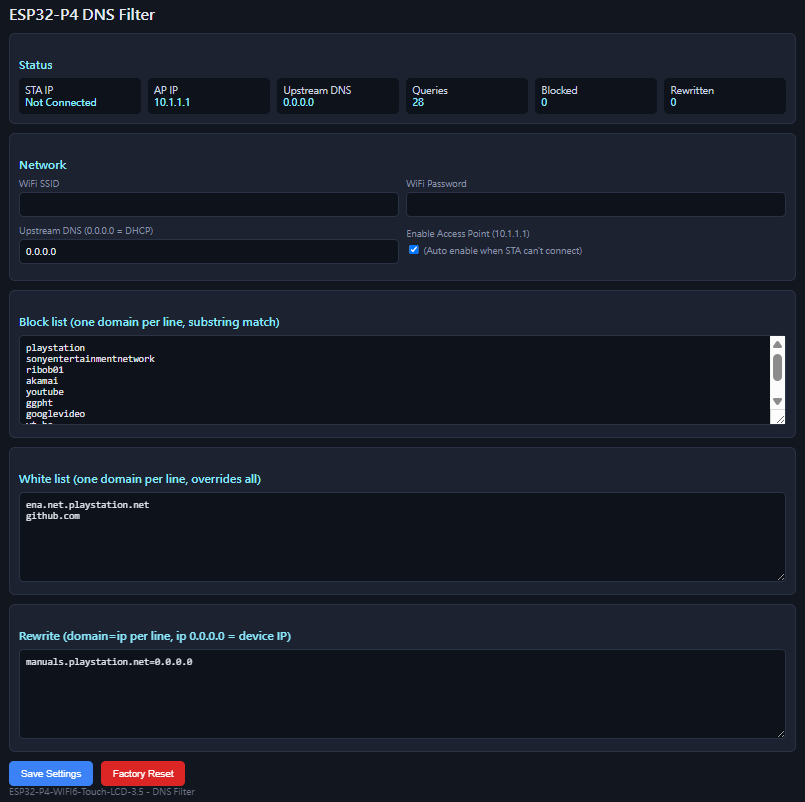Click 'ena.net.playstation.net' in White list
Viewport: 805px width, 802px height.
87,505
